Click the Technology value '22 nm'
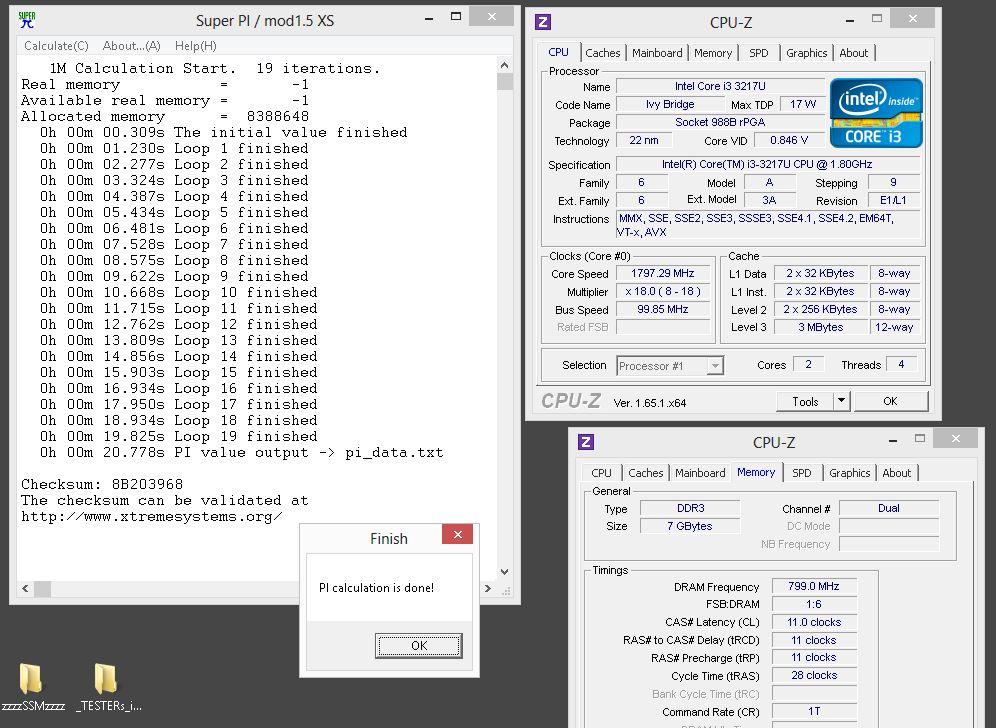 643,140
